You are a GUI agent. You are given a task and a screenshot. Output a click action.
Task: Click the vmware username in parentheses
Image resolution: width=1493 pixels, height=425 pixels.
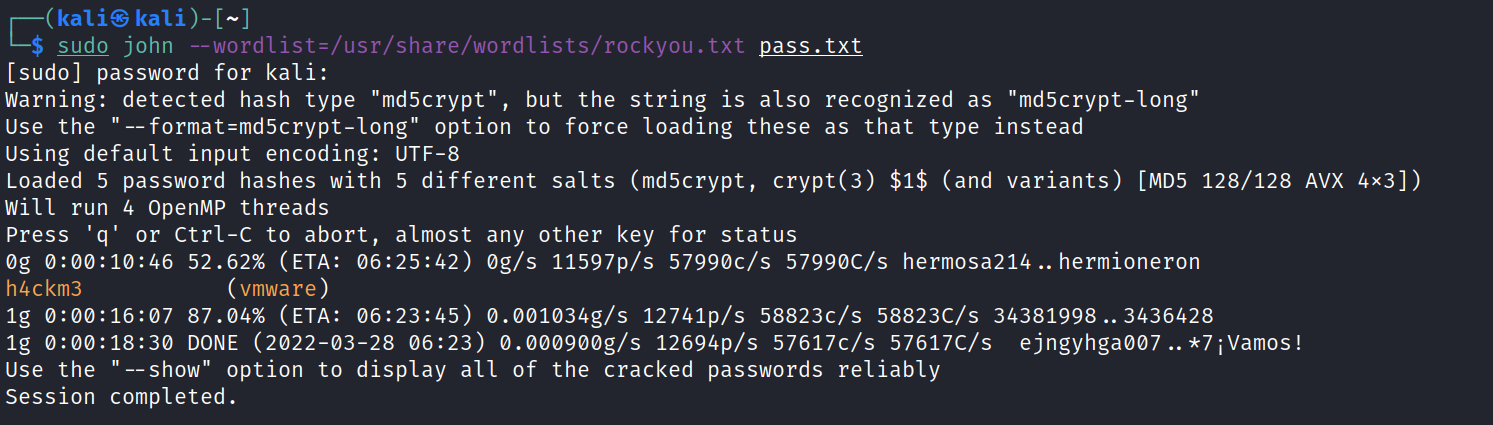tap(278, 289)
